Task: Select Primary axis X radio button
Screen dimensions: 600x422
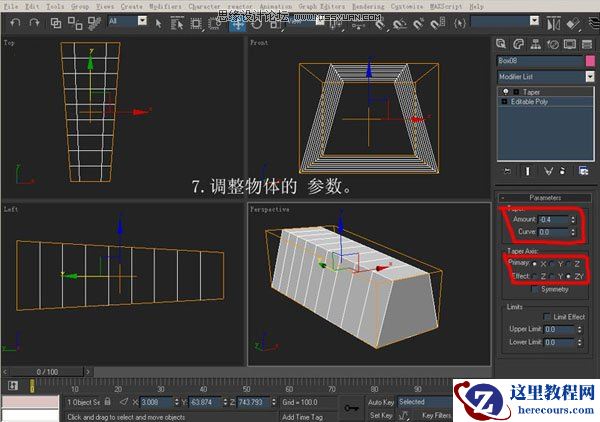Action: point(535,264)
